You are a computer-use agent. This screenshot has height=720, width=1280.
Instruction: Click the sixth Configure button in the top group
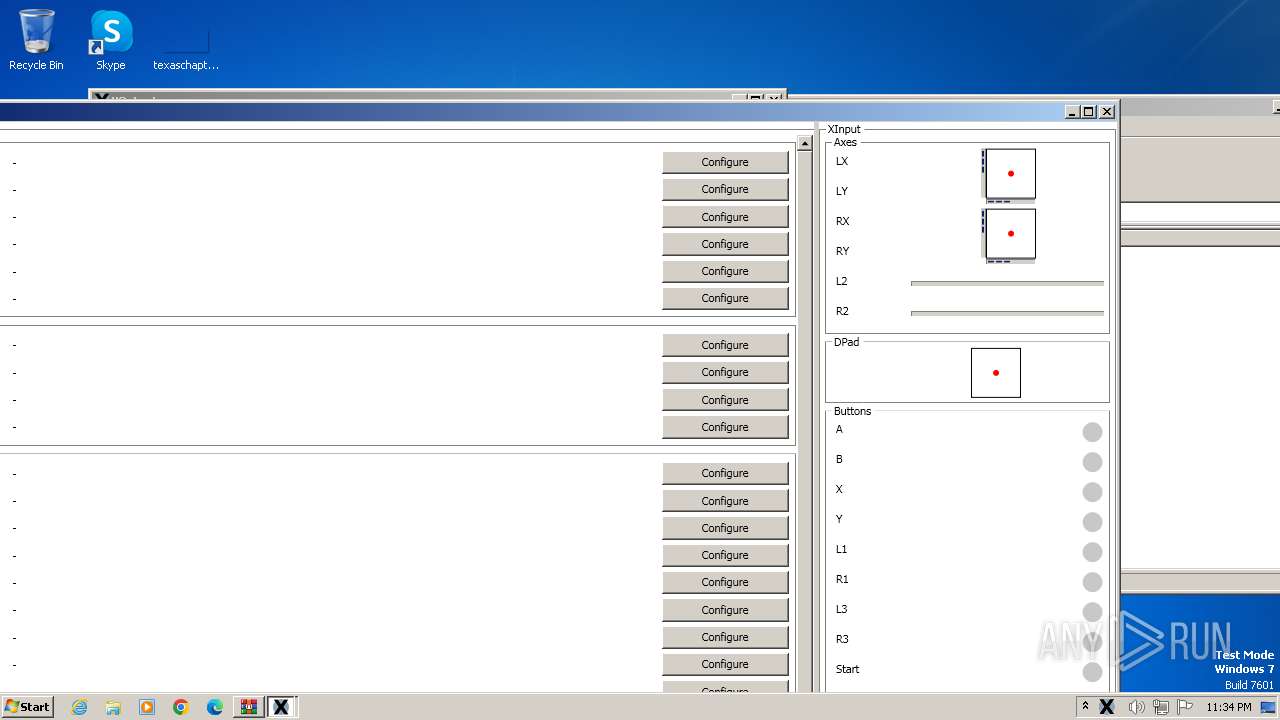[725, 298]
